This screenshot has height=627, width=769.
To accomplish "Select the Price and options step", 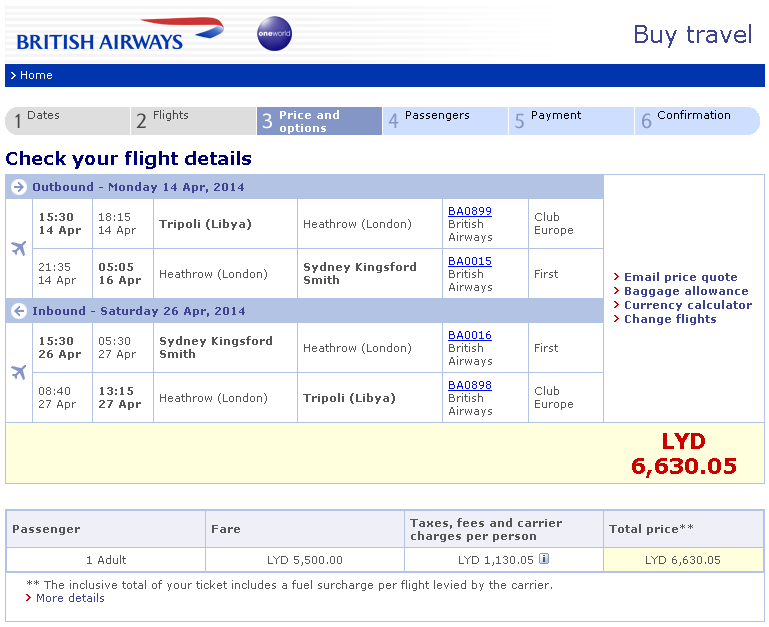I will click(319, 121).
